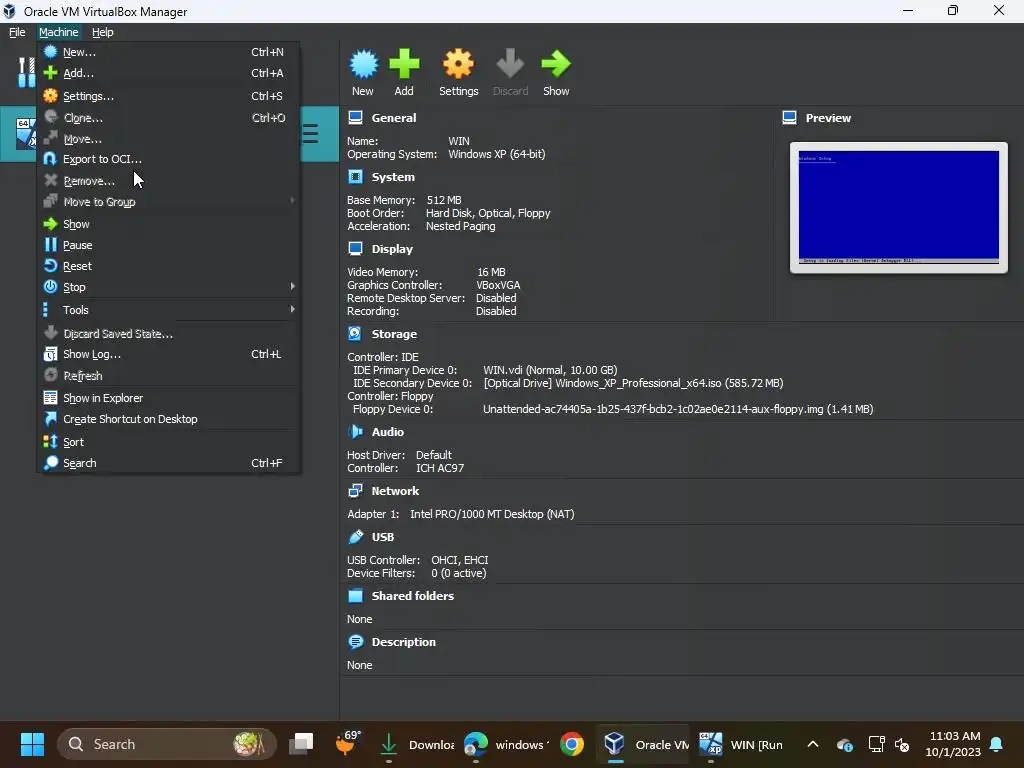This screenshot has width=1024, height=768.
Task: Click the muted volume tray icon
Action: tap(902, 744)
